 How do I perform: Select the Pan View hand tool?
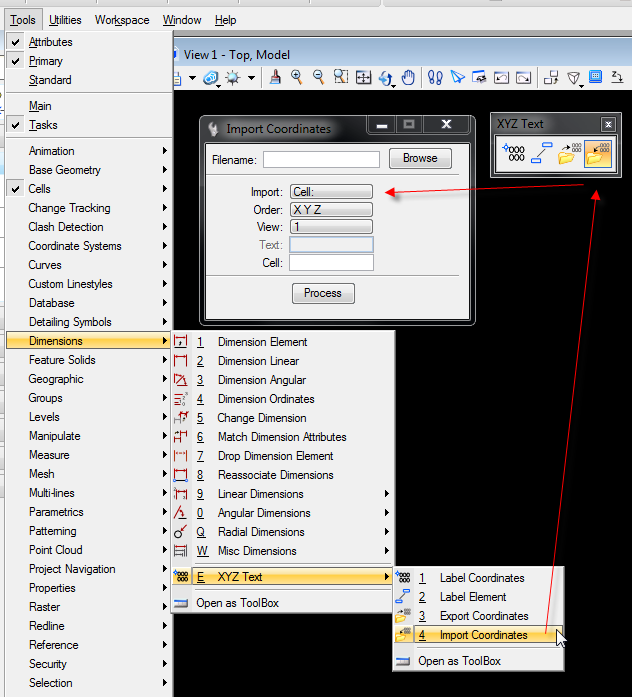click(408, 77)
